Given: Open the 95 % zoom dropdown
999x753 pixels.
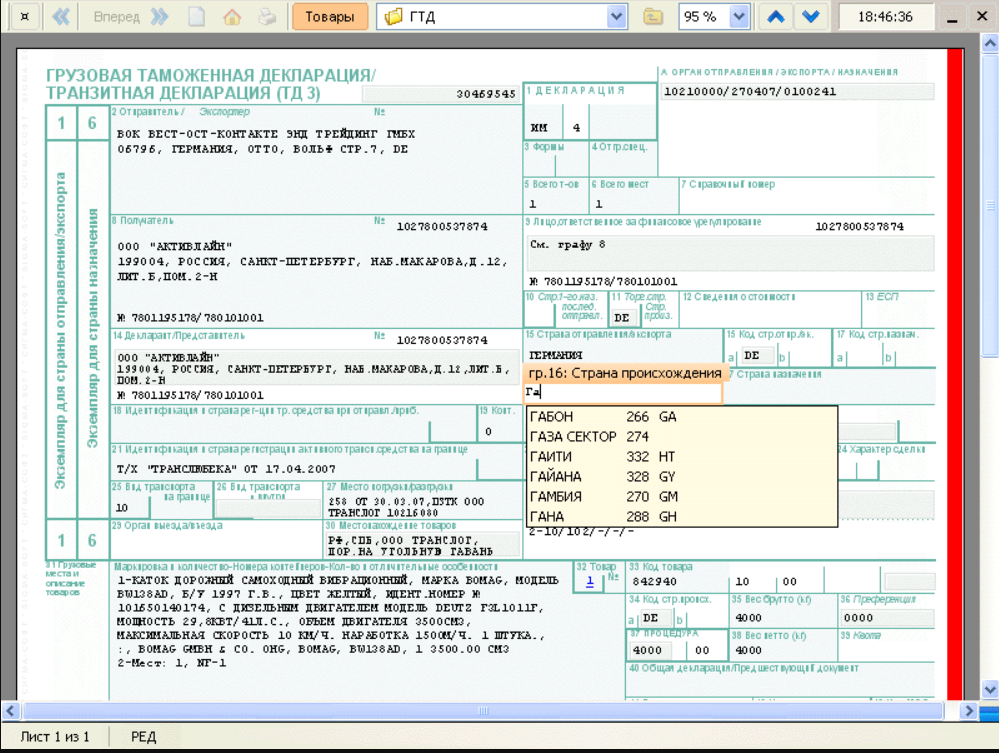Looking at the screenshot, I should pos(738,17).
